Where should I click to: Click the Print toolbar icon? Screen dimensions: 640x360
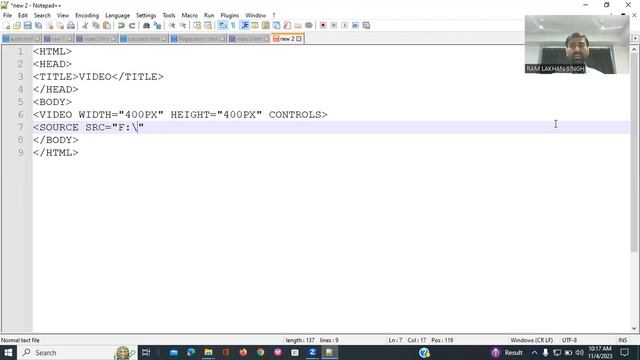pyautogui.click(x=71, y=25)
